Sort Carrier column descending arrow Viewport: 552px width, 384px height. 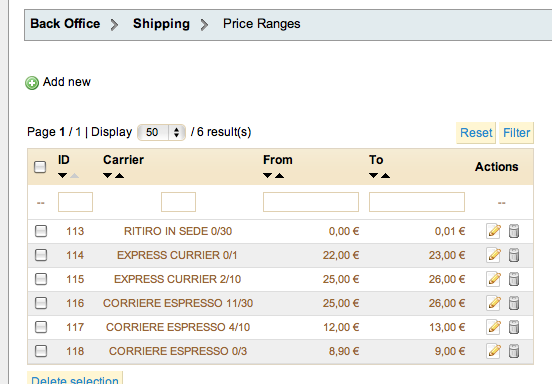click(x=107, y=175)
